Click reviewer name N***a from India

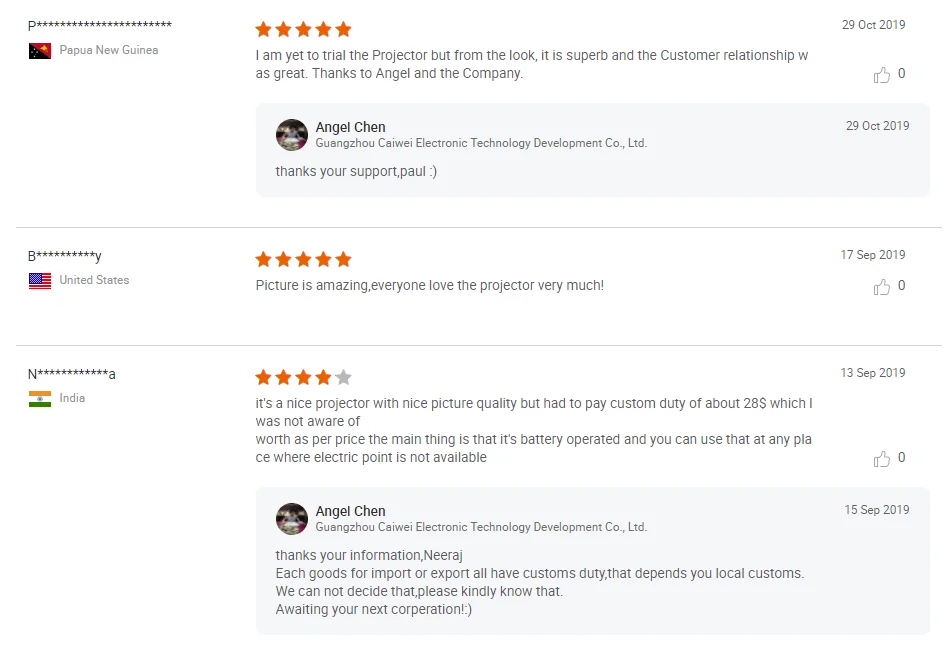click(71, 374)
